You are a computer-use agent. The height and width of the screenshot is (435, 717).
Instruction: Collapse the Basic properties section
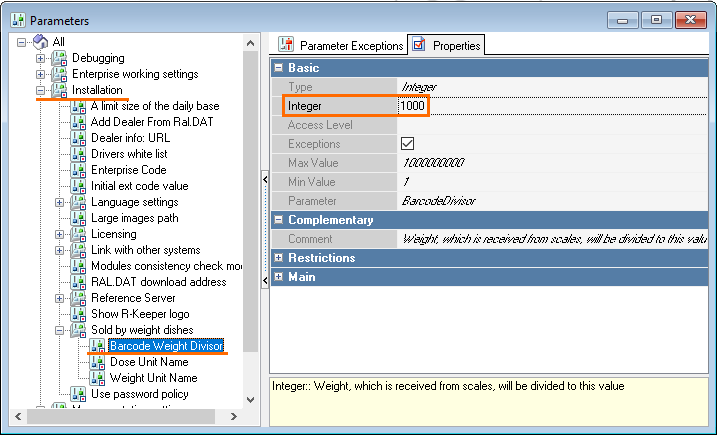coord(278,68)
